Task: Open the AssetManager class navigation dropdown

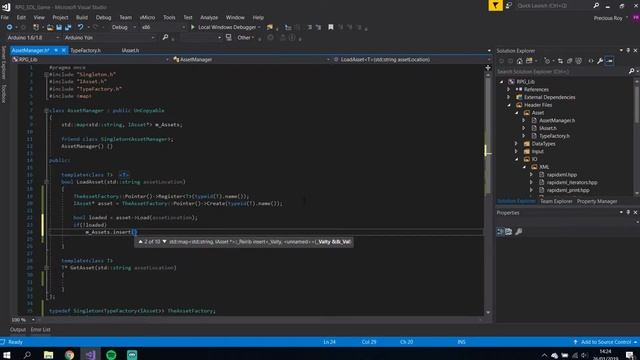Action: (x=251, y=60)
